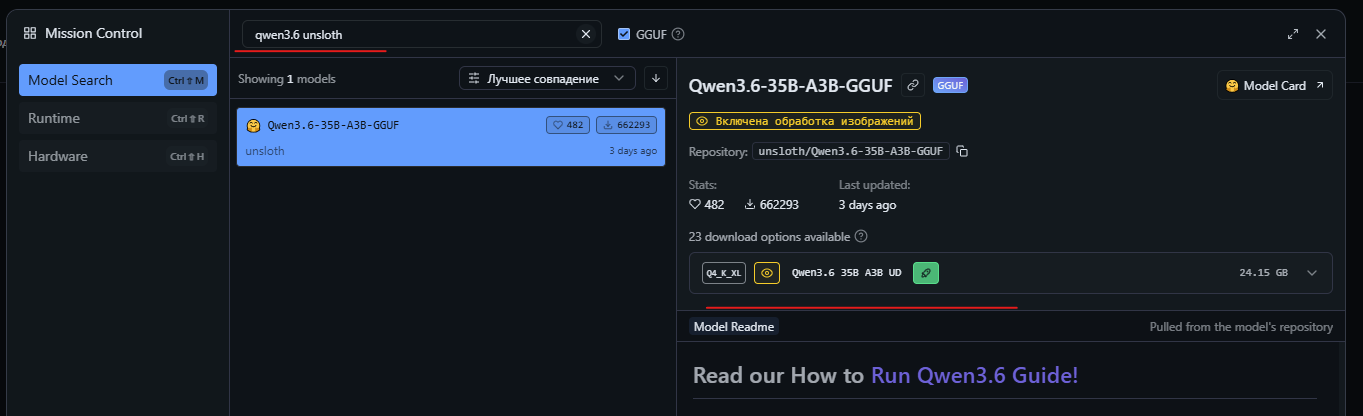Click the Mission Control grid icon

click(30, 33)
